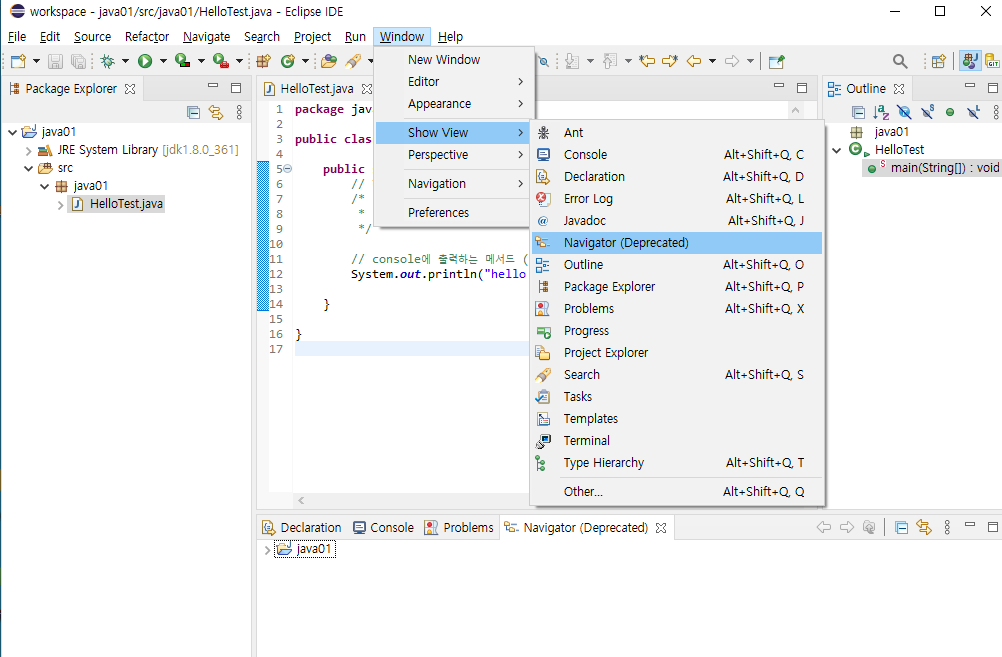Select Type Hierarchy in Show View
Viewport: 1002px width, 657px height.
coord(677,463)
